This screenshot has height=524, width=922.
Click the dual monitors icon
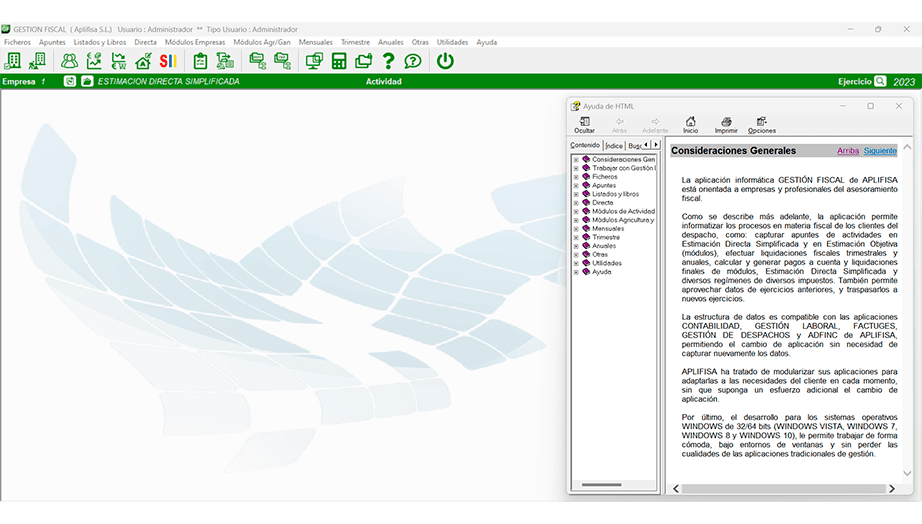[314, 61]
